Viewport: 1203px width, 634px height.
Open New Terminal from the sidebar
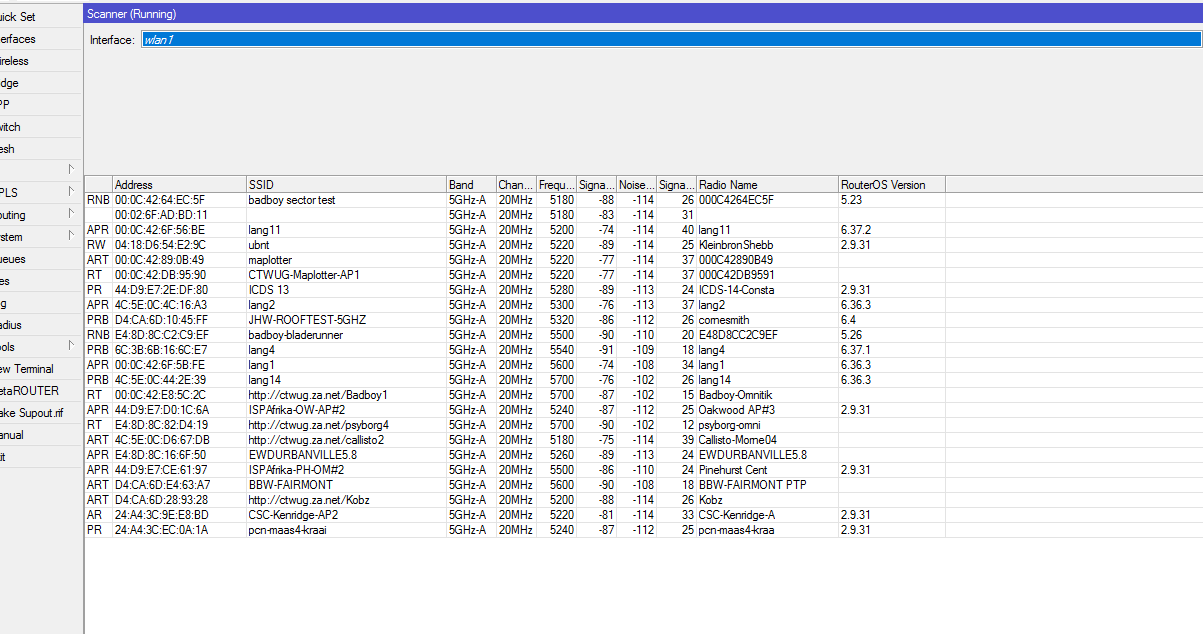(x=28, y=369)
